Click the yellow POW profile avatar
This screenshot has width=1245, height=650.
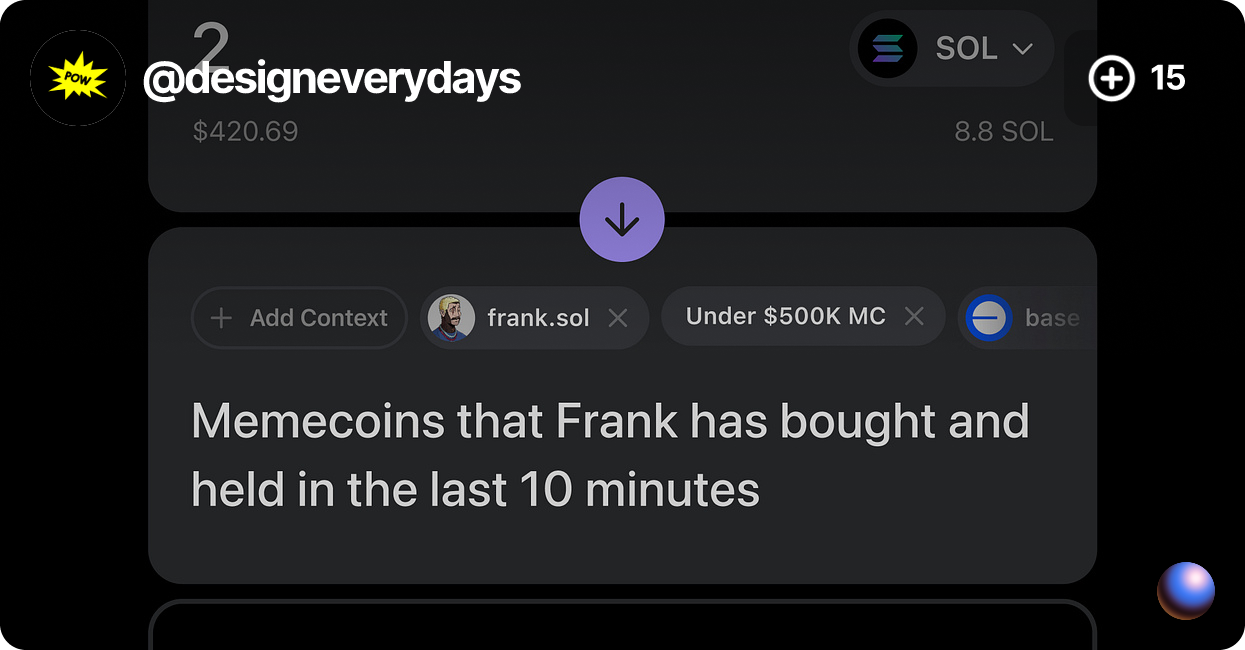(78, 78)
